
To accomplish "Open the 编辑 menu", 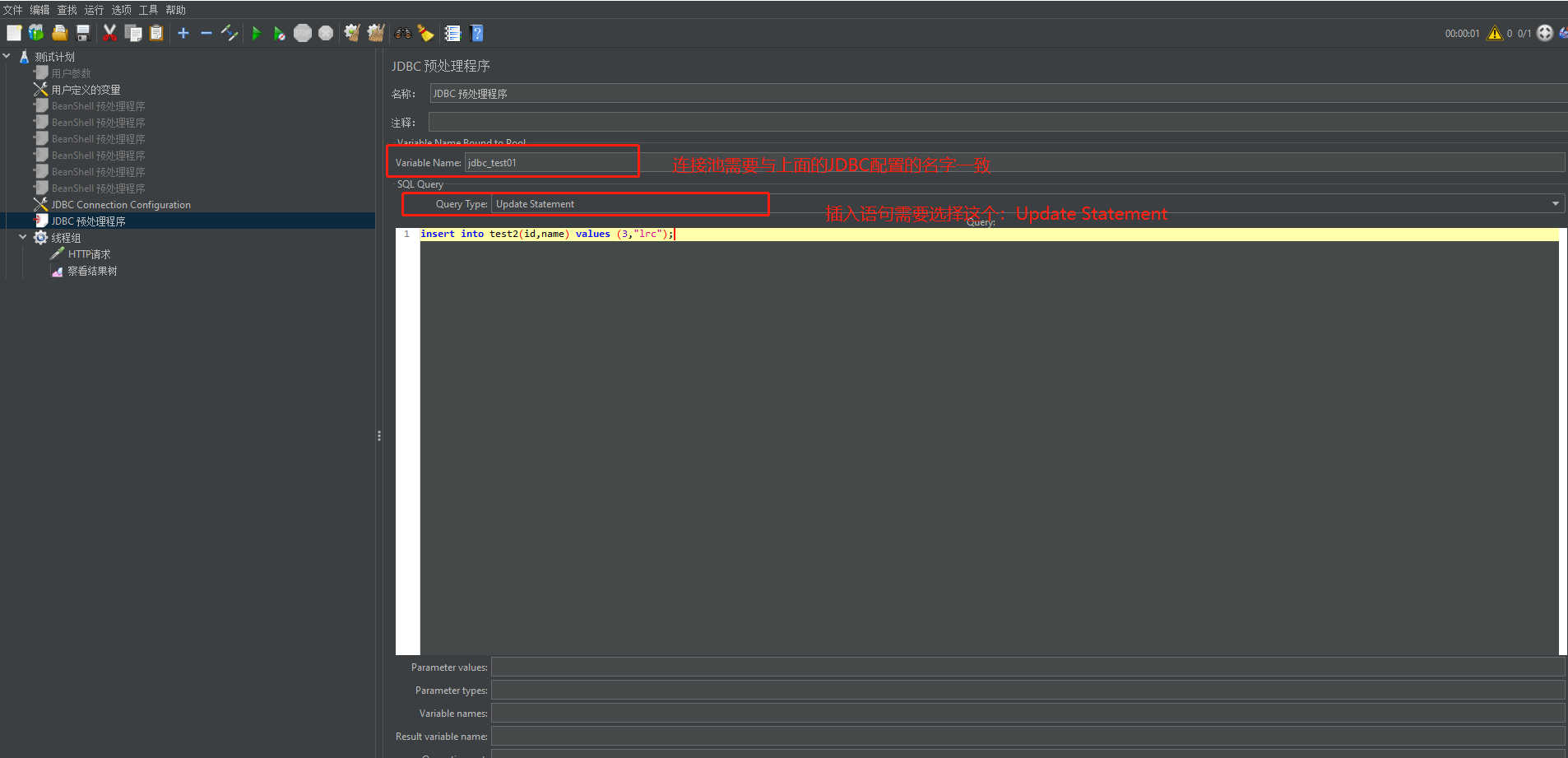I will 39,10.
